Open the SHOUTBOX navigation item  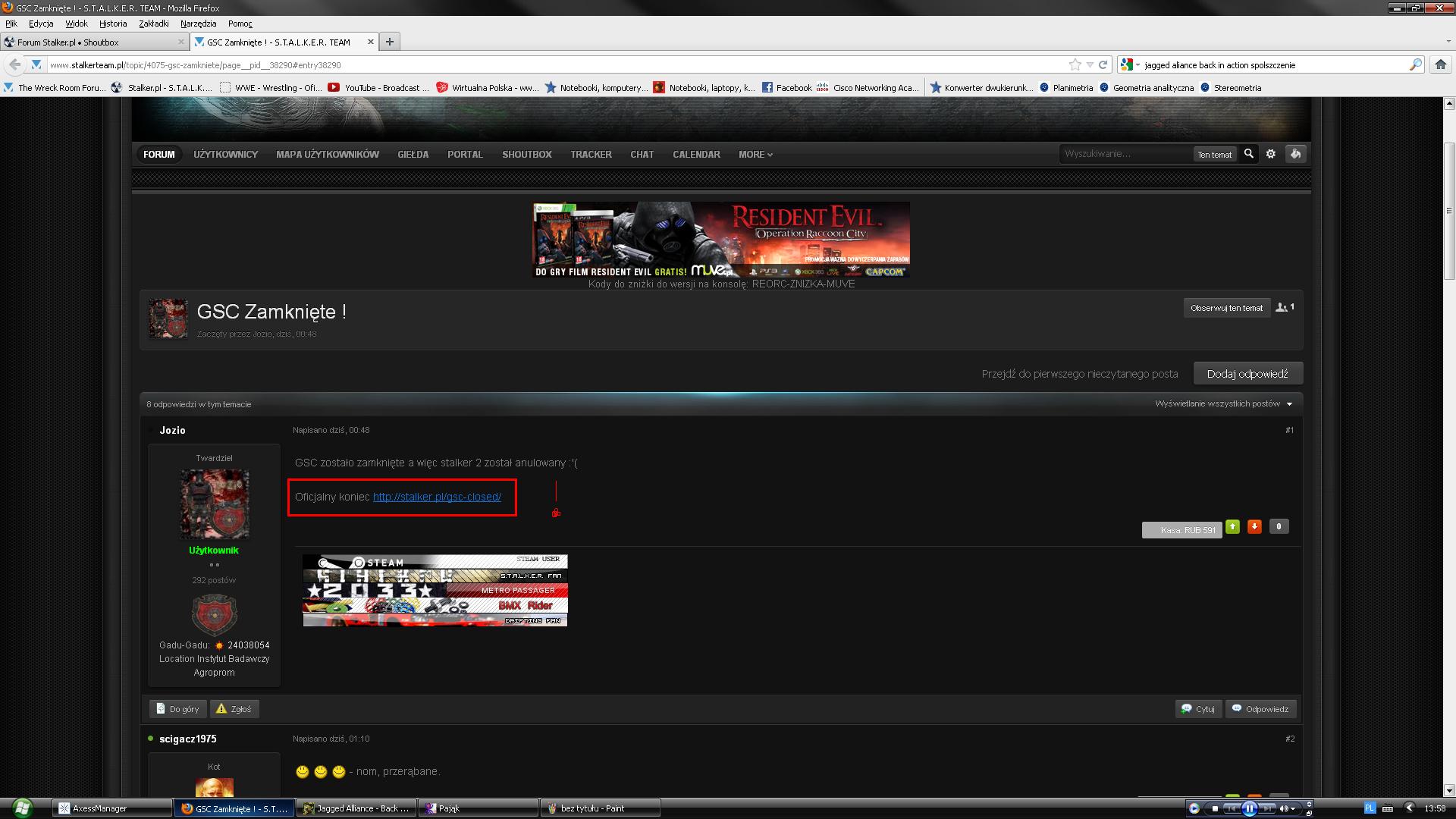coord(526,154)
